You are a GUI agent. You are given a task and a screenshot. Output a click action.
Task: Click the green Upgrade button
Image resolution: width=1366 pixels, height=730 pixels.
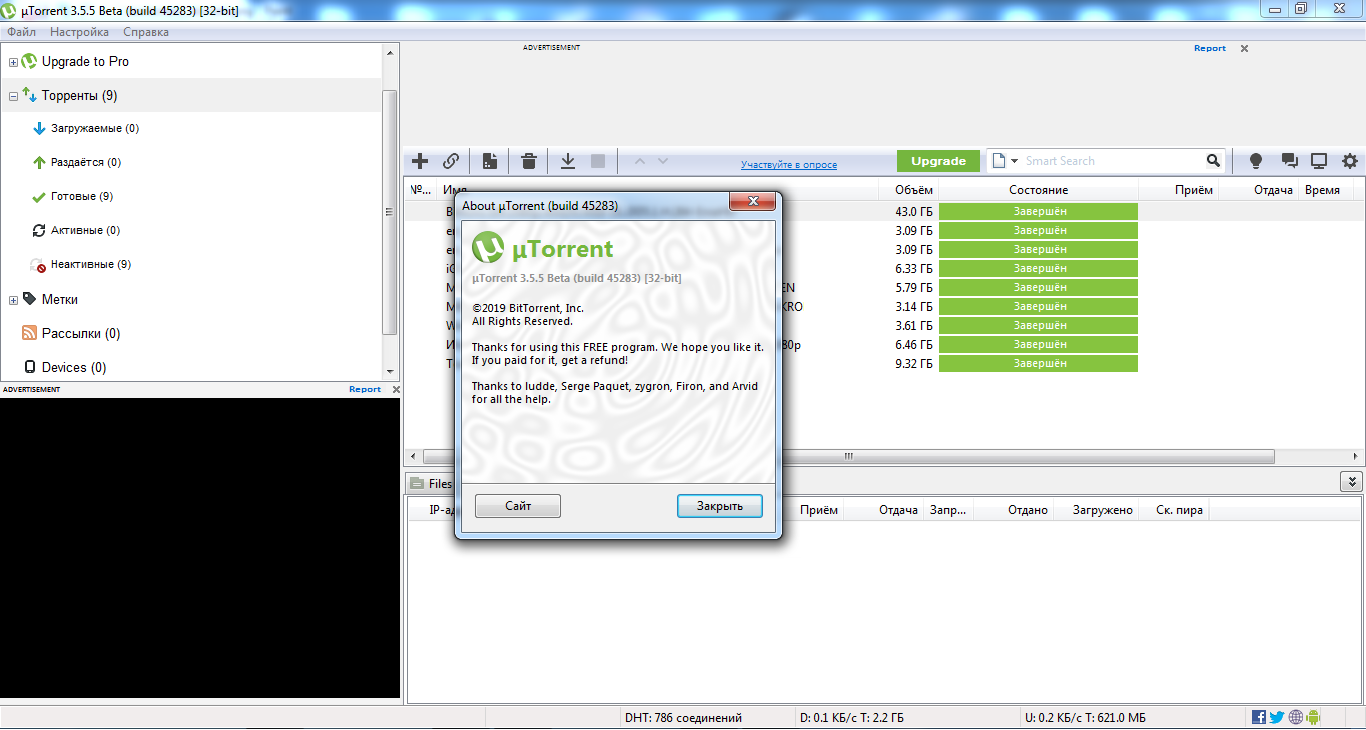[x=938, y=161]
